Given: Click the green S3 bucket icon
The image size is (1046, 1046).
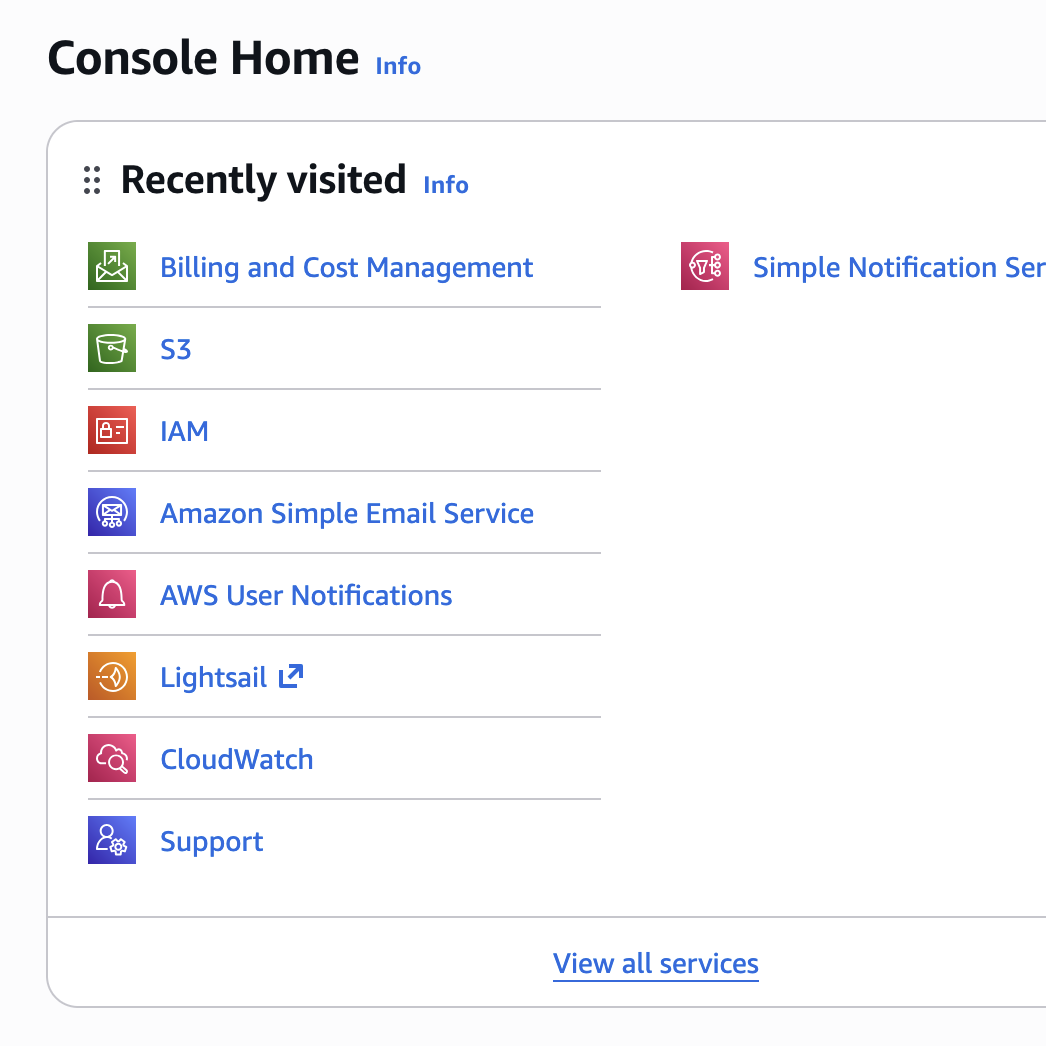Looking at the screenshot, I should (x=112, y=349).
